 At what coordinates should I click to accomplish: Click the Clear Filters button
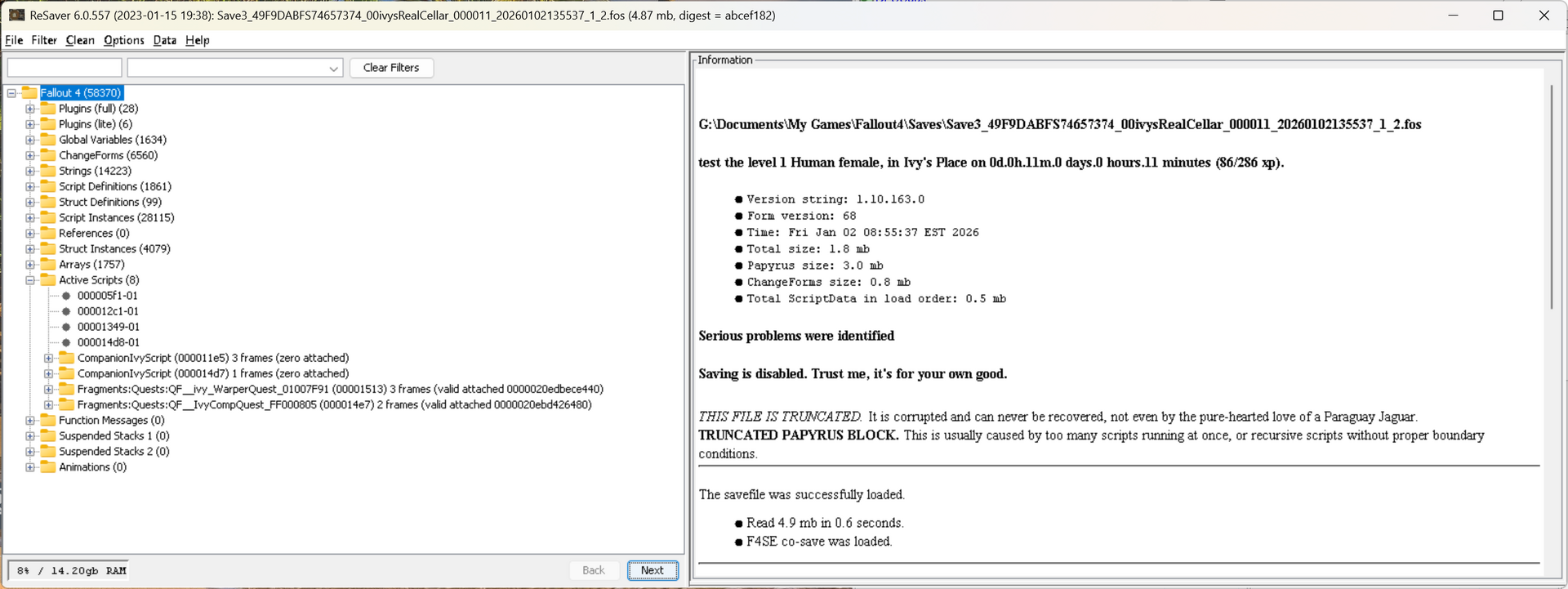tap(391, 68)
